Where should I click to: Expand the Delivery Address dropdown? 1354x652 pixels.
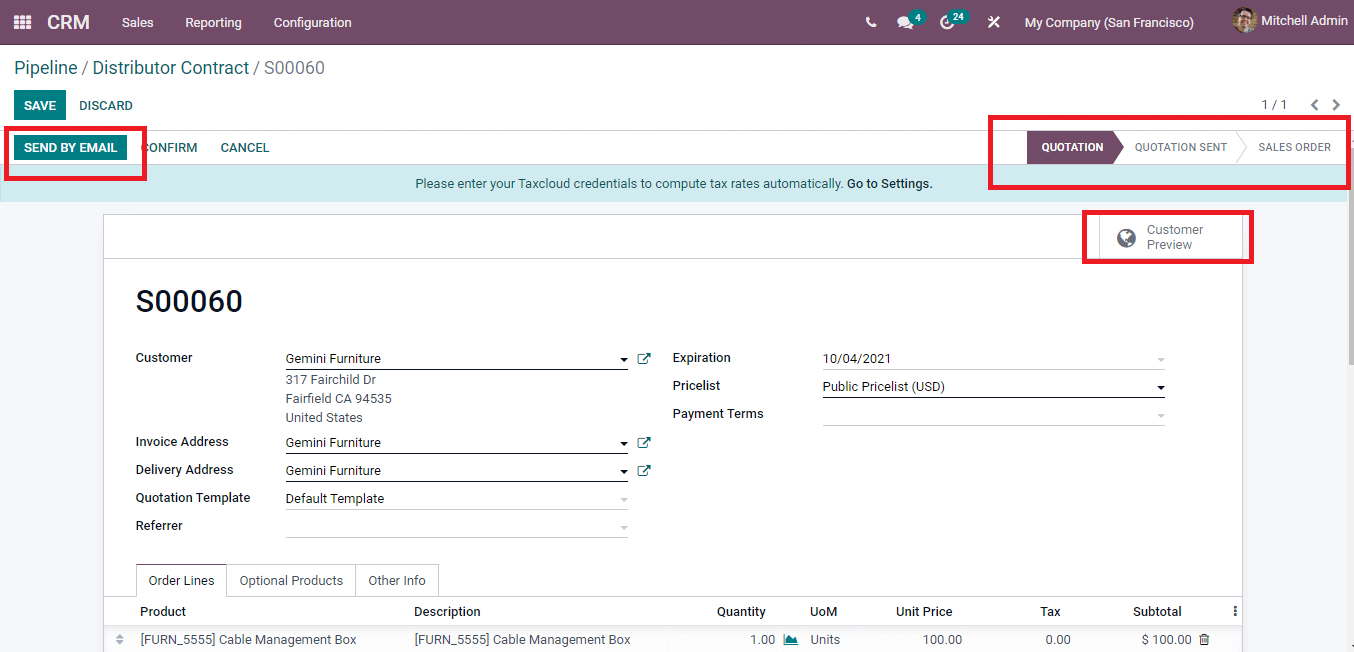click(623, 471)
